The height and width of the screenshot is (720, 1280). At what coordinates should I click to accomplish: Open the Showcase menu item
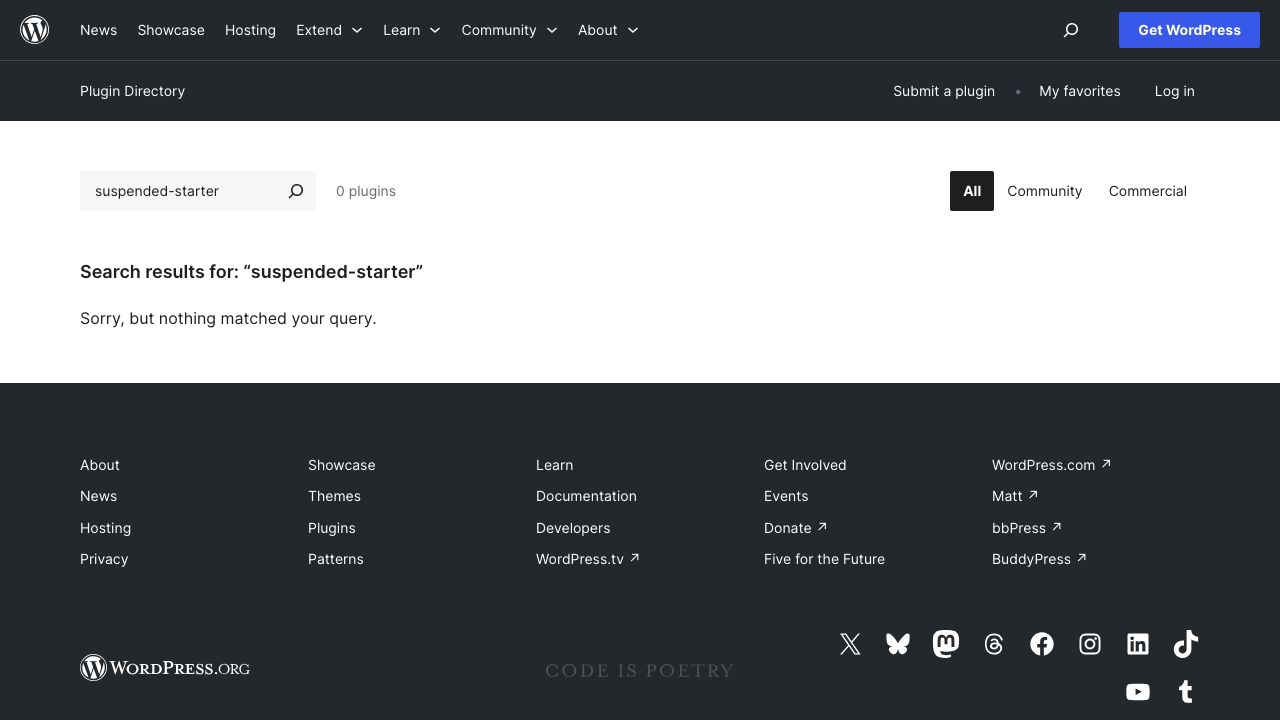tap(171, 30)
